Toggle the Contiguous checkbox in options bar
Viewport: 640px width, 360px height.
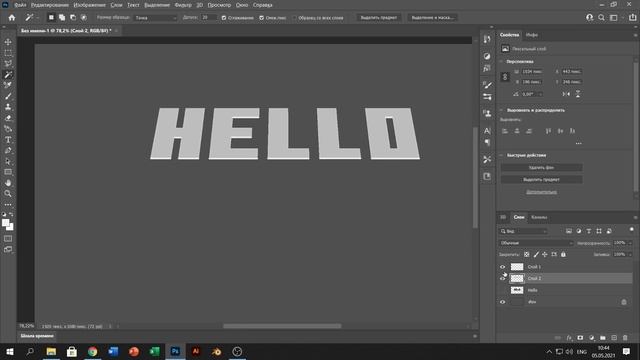point(262,18)
